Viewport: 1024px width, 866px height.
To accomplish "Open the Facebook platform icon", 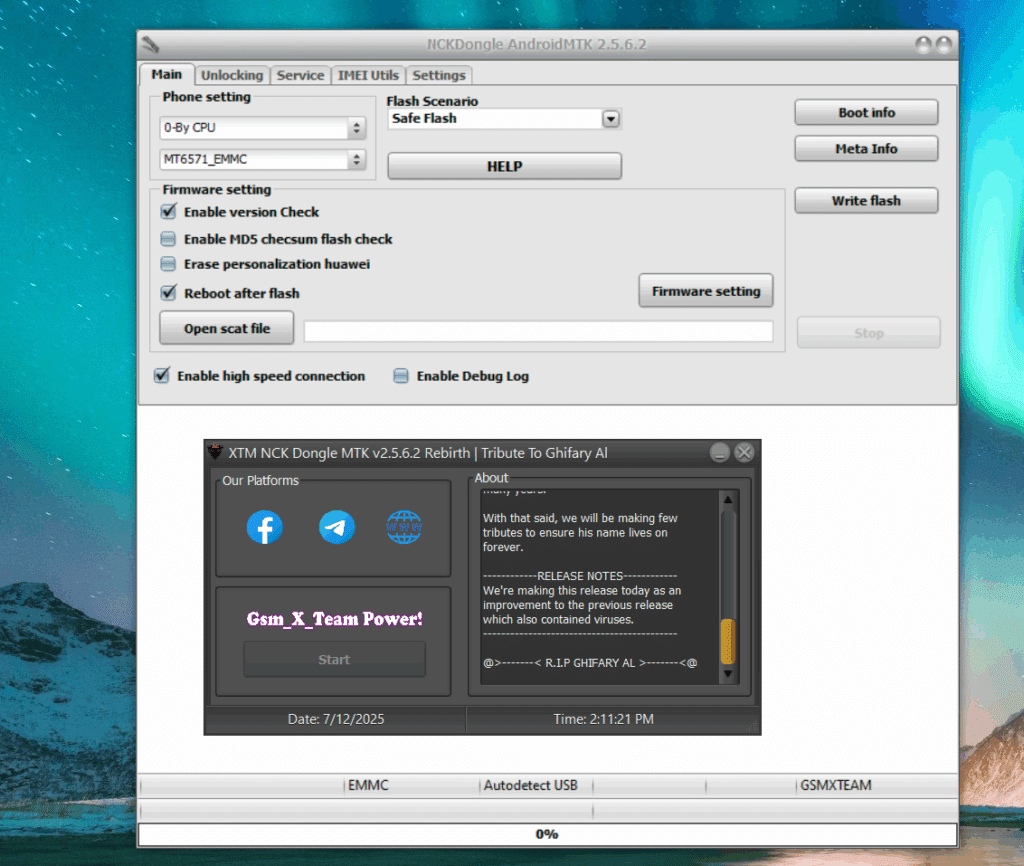I will pos(265,527).
